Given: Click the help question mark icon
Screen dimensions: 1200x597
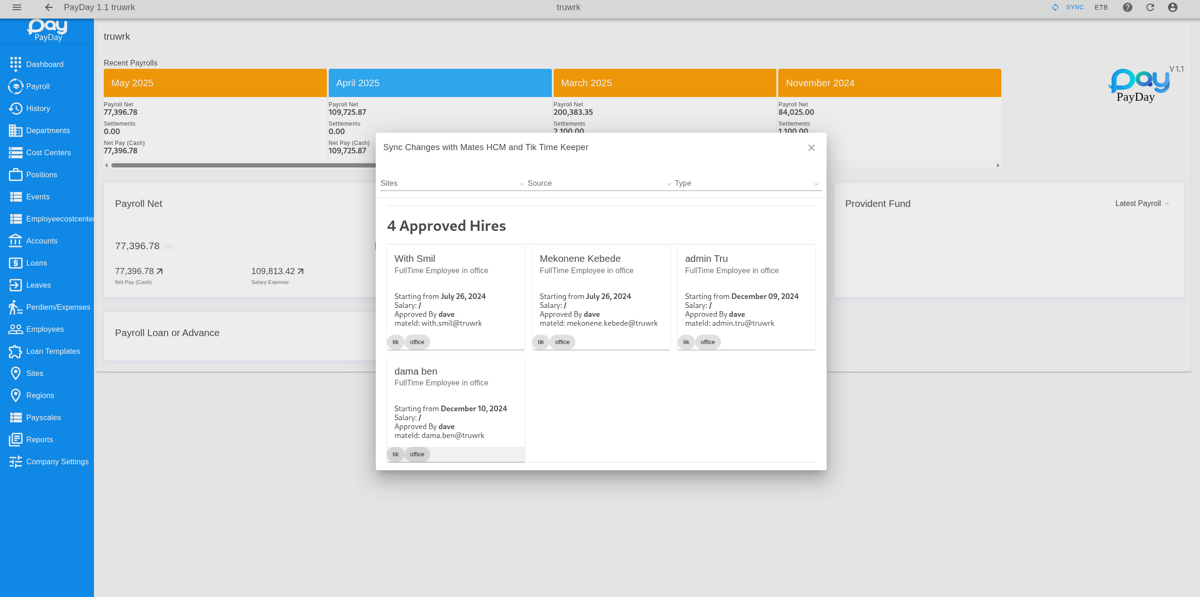Looking at the screenshot, I should [1127, 7].
